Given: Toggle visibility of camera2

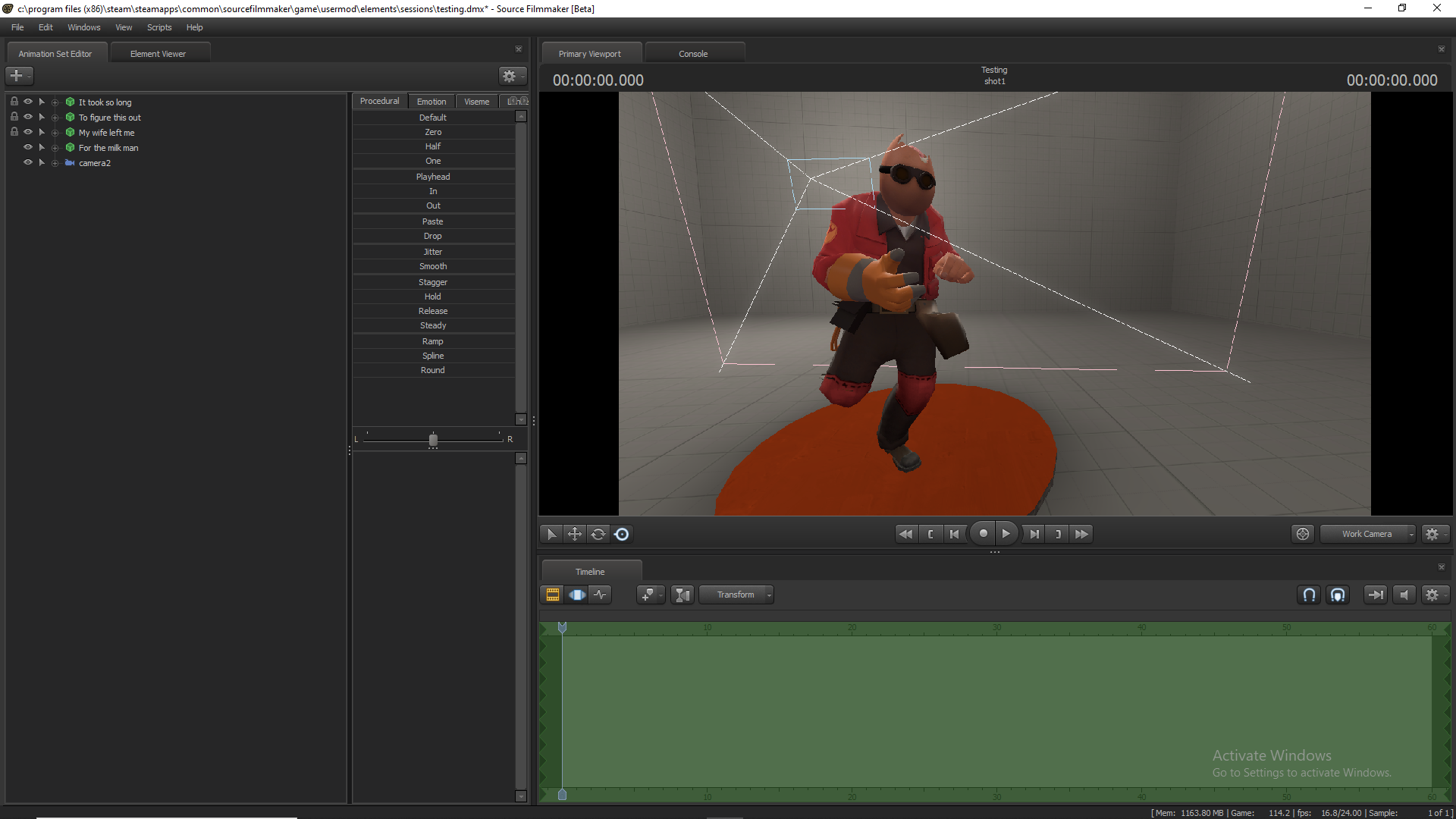Looking at the screenshot, I should [x=28, y=162].
